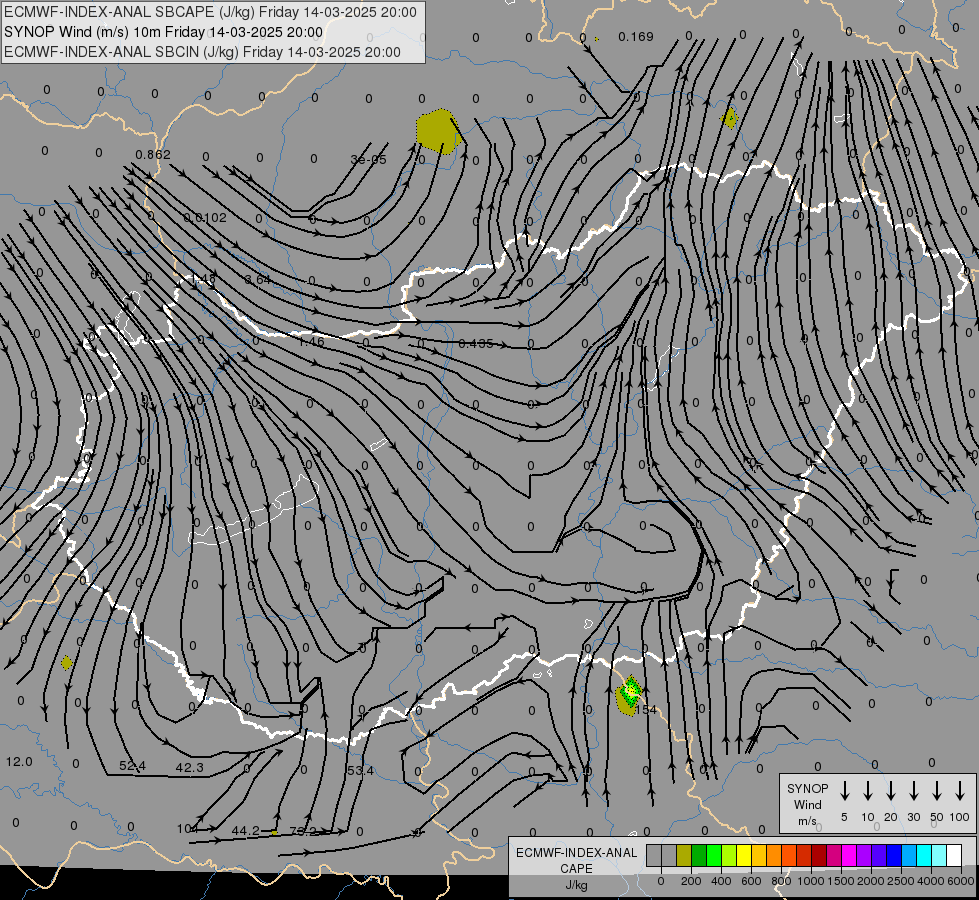979x900 pixels.
Task: Click the 100 label in wind legend
Action: (x=960, y=817)
